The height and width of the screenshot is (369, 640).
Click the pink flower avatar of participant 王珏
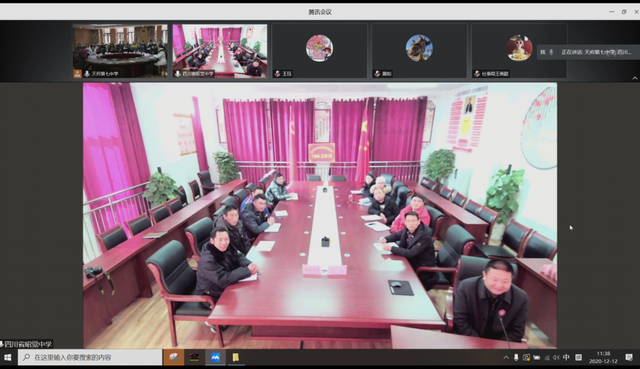[x=319, y=48]
